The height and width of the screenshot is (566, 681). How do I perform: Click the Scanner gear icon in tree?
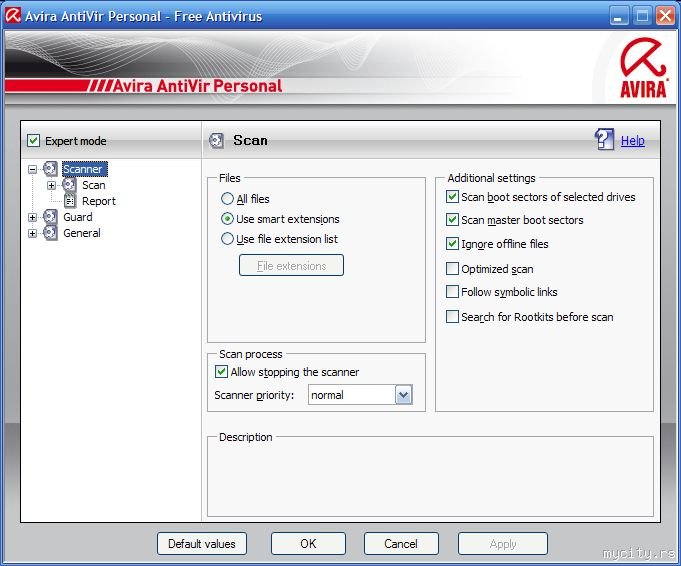pos(50,169)
